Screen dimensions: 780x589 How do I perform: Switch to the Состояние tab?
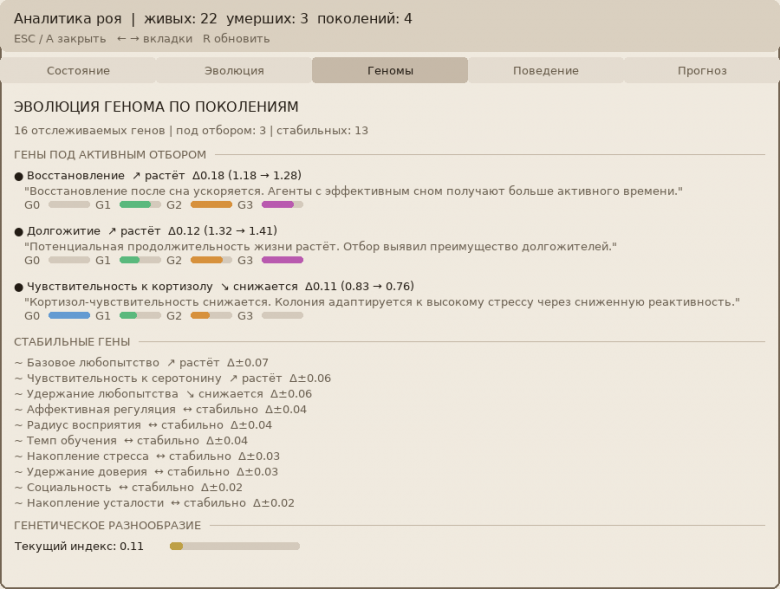coord(78,70)
